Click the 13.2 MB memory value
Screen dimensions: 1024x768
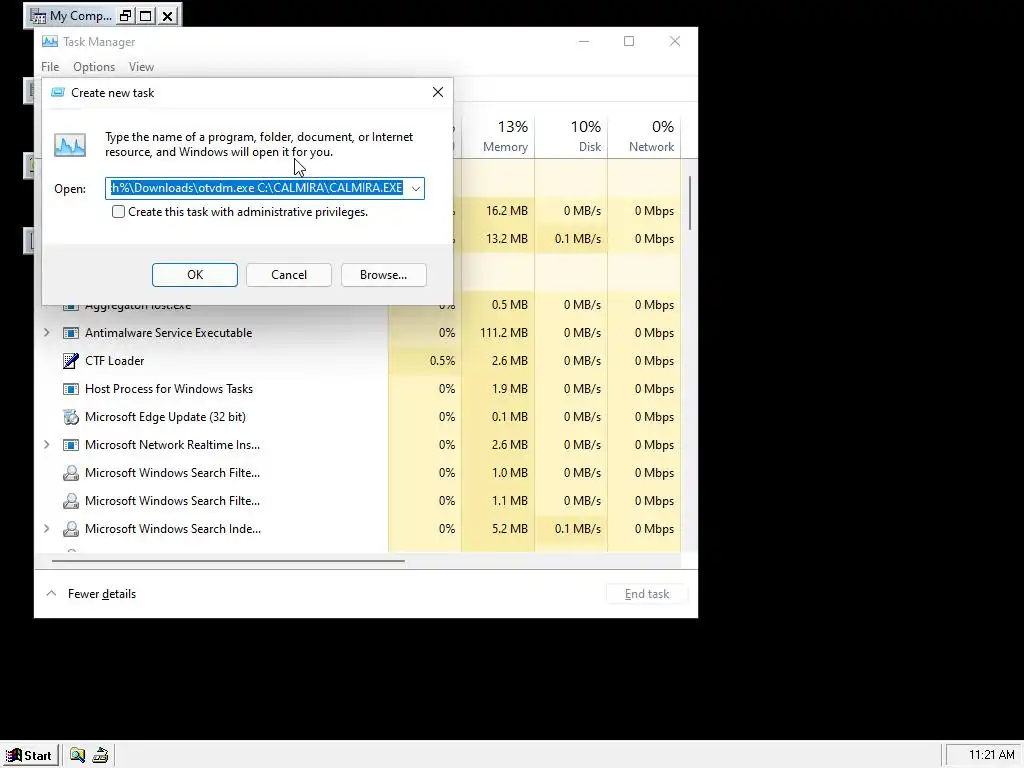pos(507,239)
